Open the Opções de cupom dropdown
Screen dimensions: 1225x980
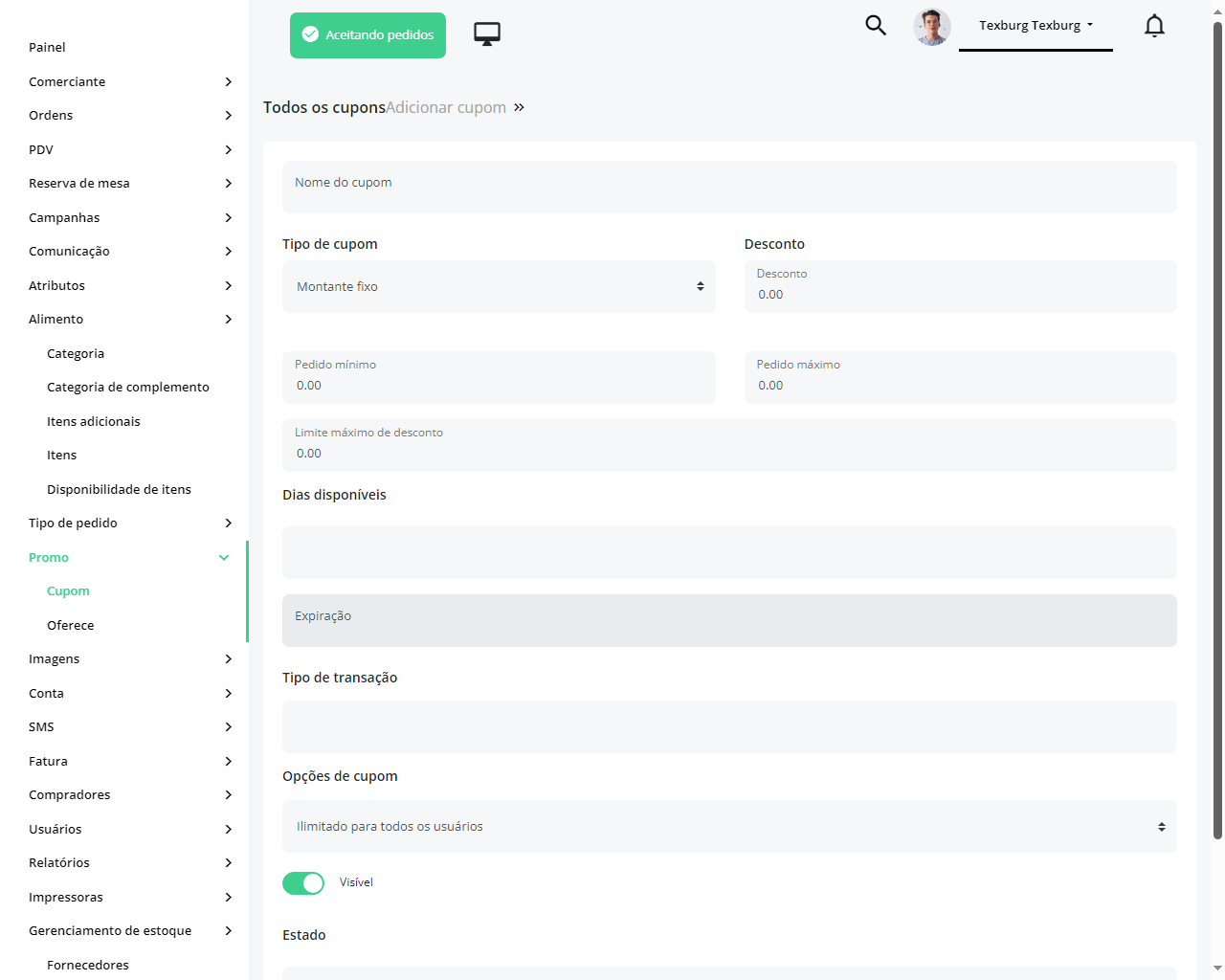729,827
